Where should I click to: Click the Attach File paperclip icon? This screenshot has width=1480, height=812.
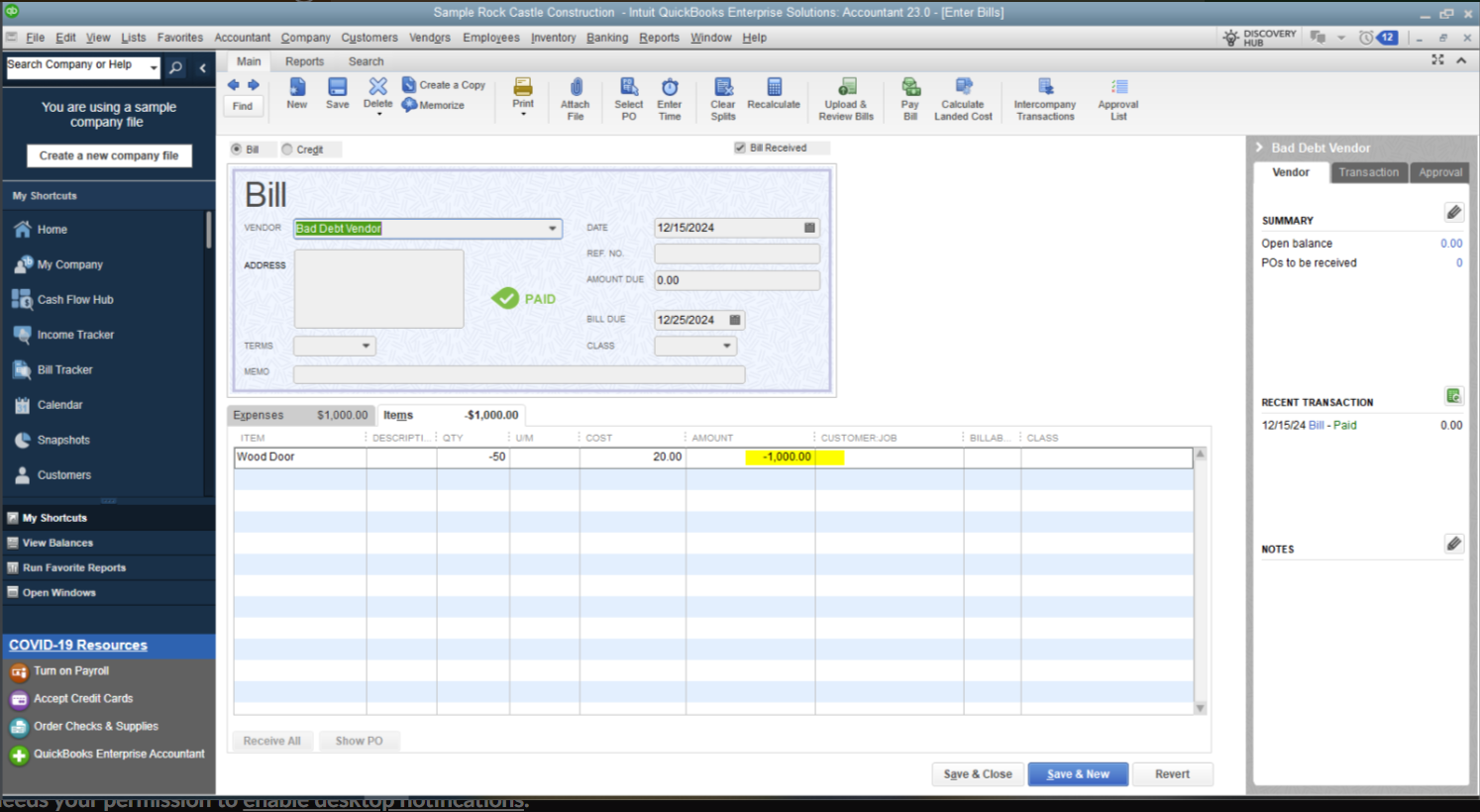(x=576, y=87)
